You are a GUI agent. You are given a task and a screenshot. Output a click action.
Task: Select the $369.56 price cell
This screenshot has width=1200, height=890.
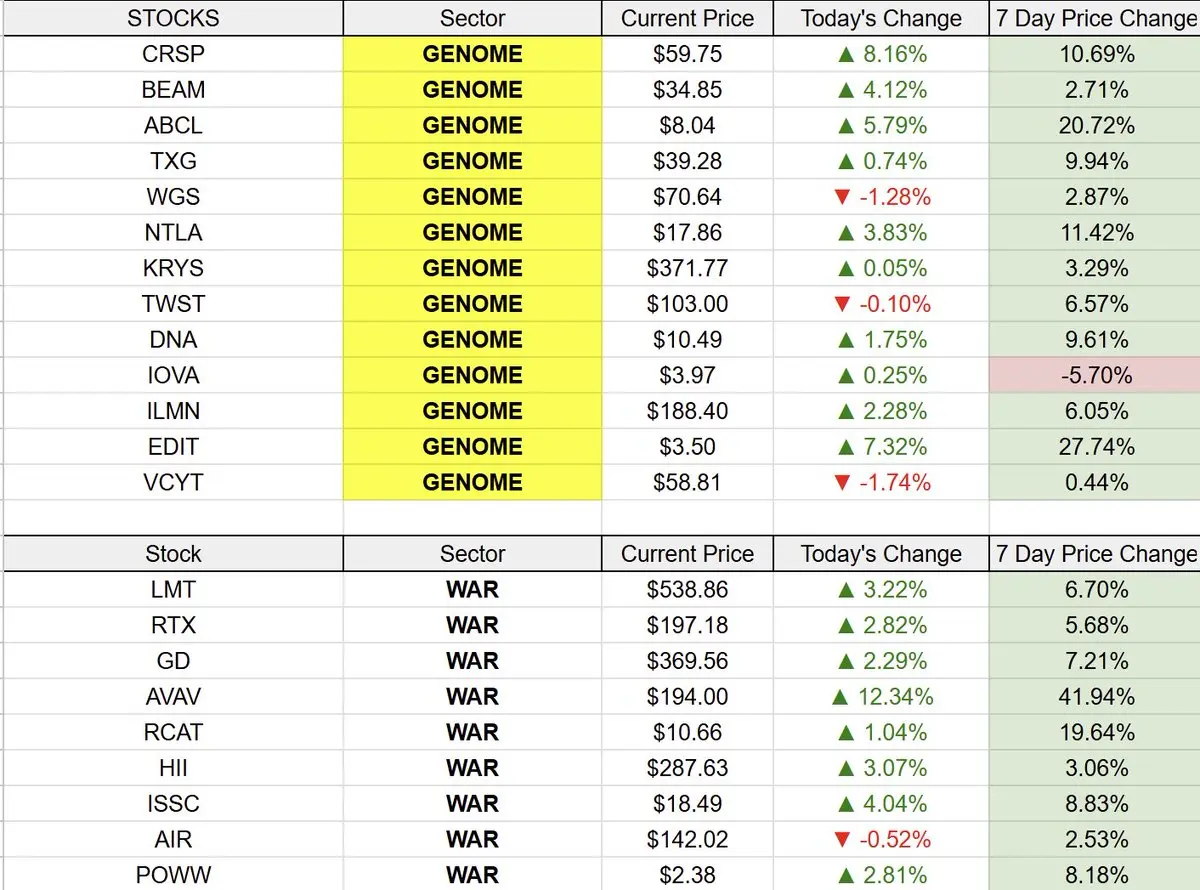click(x=687, y=661)
